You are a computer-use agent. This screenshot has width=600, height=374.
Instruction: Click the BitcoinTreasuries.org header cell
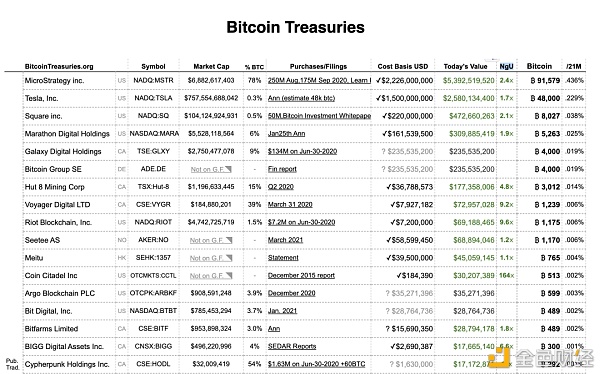coord(59,66)
